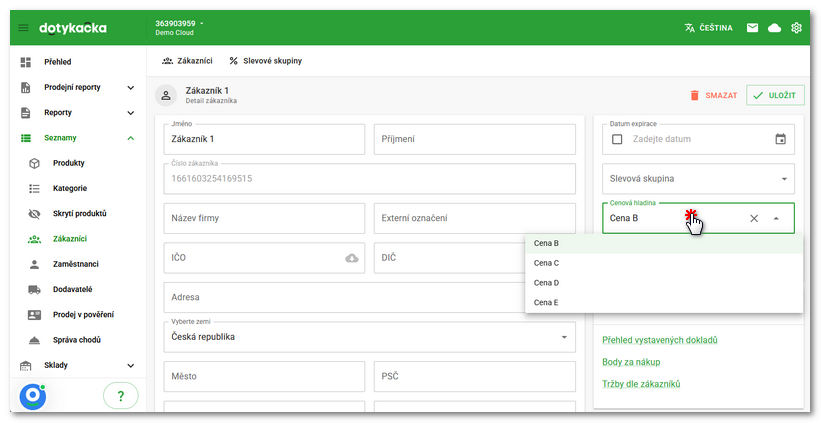
Task: Click the hamburger menu icon
Action: (24, 28)
